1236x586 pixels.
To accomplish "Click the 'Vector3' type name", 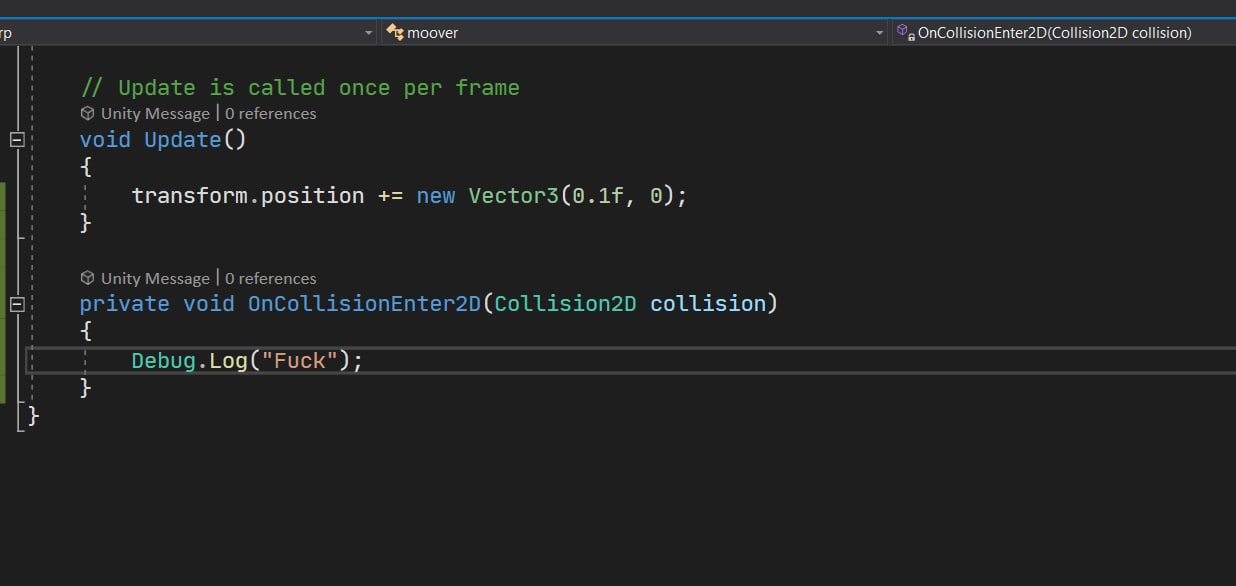I will pyautogui.click(x=514, y=196).
